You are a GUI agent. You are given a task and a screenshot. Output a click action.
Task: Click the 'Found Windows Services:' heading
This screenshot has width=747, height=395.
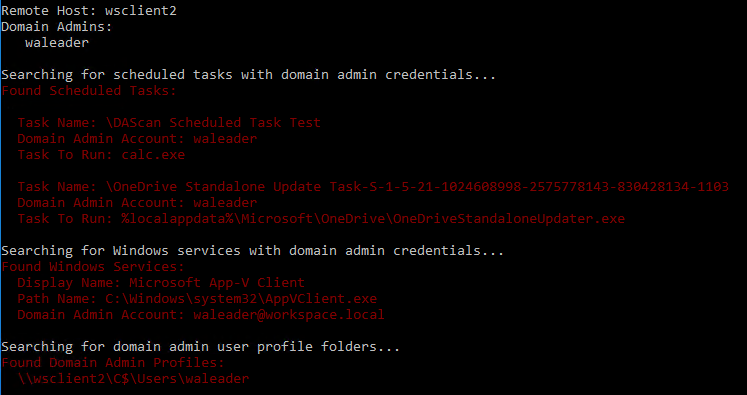[93, 266]
